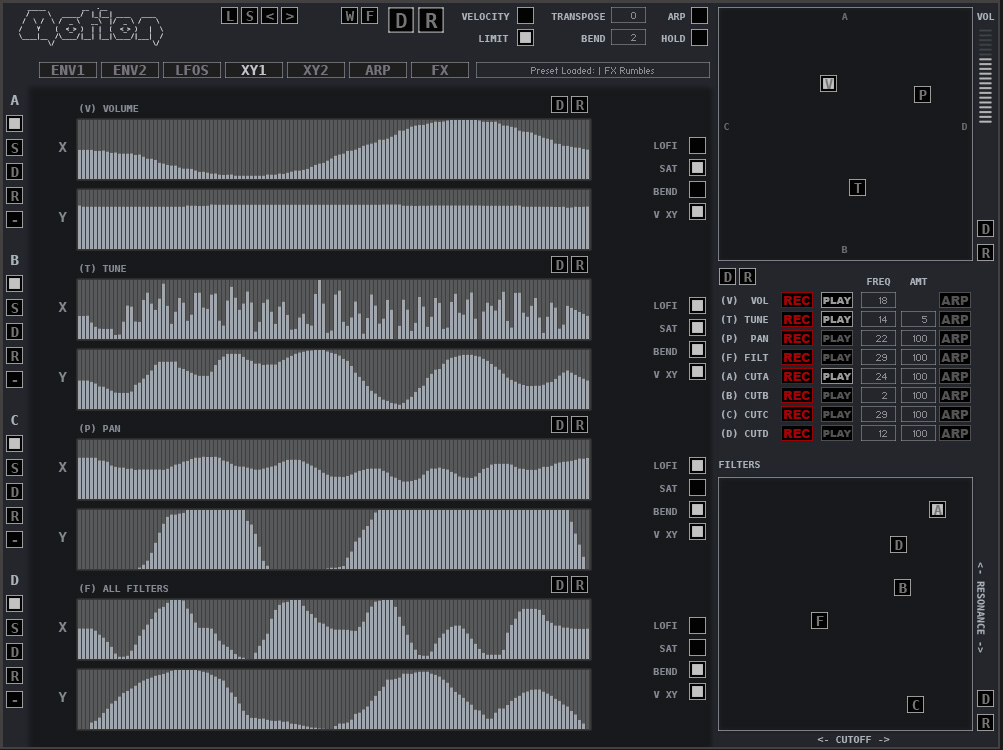Open the FX tab
This screenshot has width=1003, height=750.
point(440,70)
